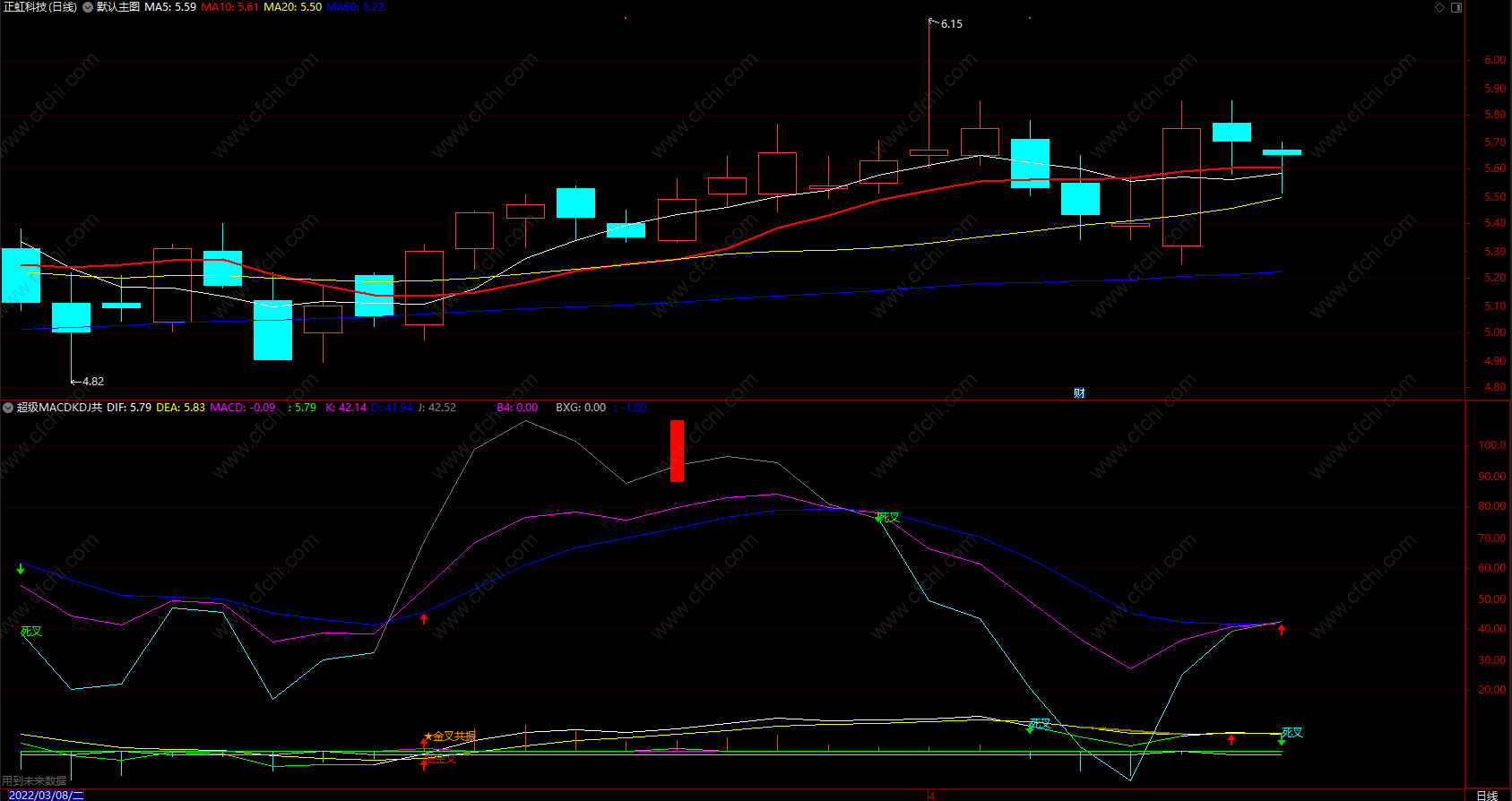Click the 默认主图 label
The image size is (1512, 801).
[x=118, y=7]
